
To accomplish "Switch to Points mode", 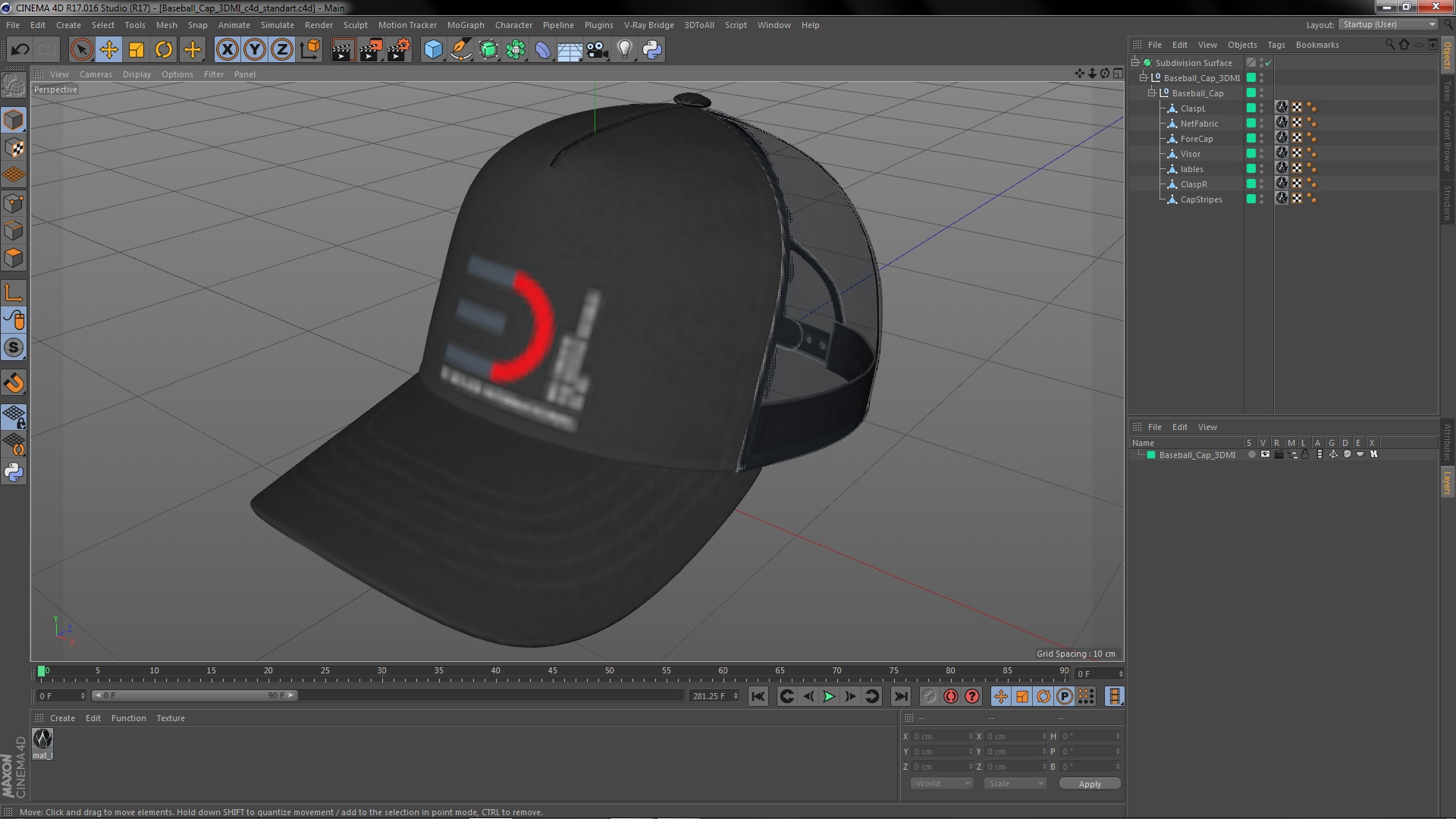I will click(14, 203).
